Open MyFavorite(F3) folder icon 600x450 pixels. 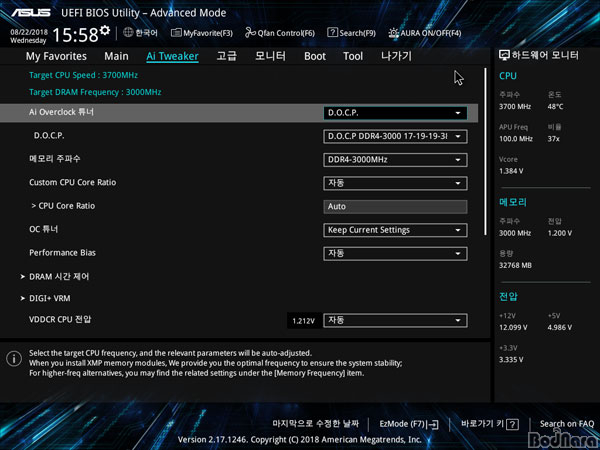click(x=176, y=33)
